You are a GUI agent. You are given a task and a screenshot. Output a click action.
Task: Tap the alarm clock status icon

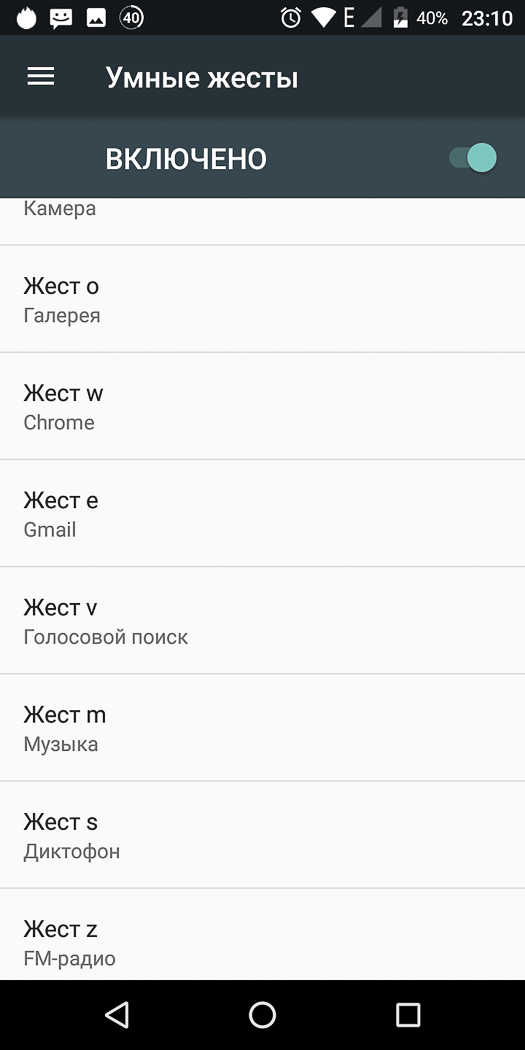click(x=291, y=17)
